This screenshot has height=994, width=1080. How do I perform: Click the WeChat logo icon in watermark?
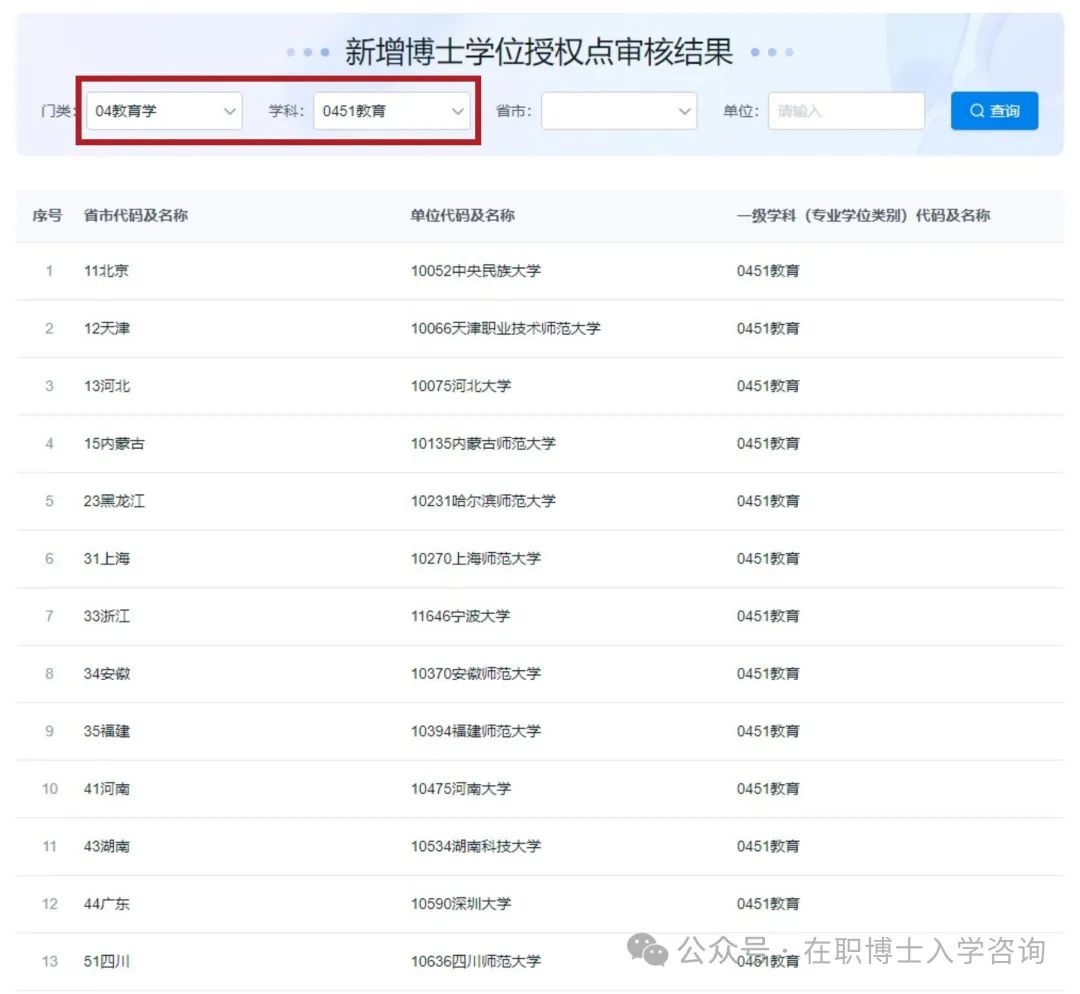tap(653, 951)
